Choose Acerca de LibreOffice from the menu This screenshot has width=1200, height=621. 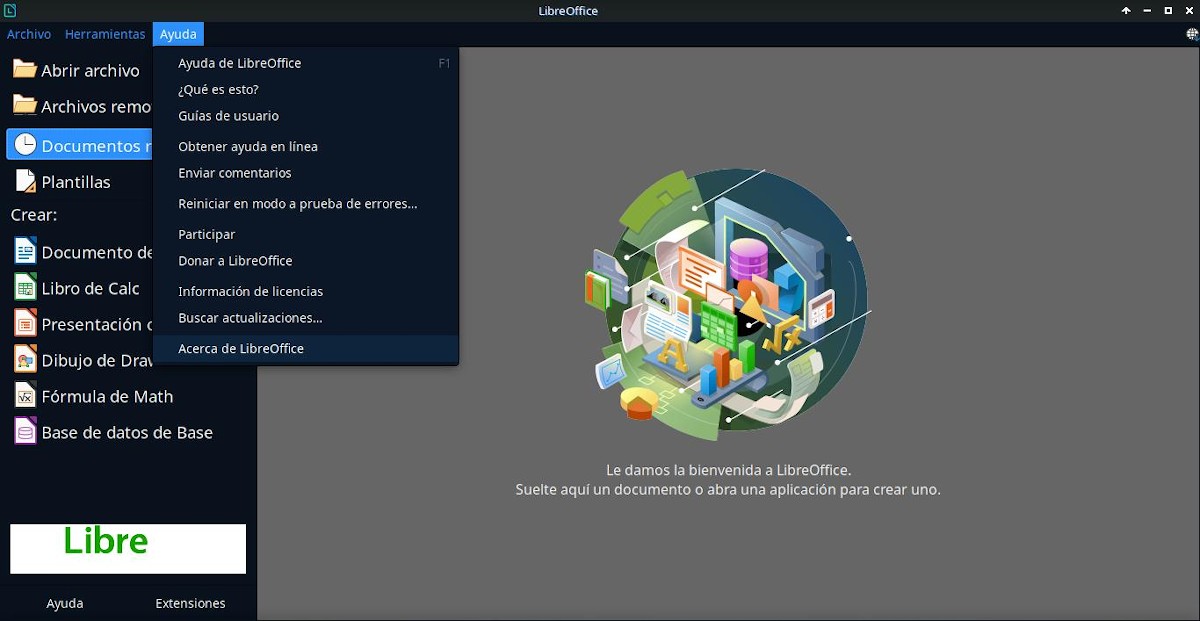point(241,349)
